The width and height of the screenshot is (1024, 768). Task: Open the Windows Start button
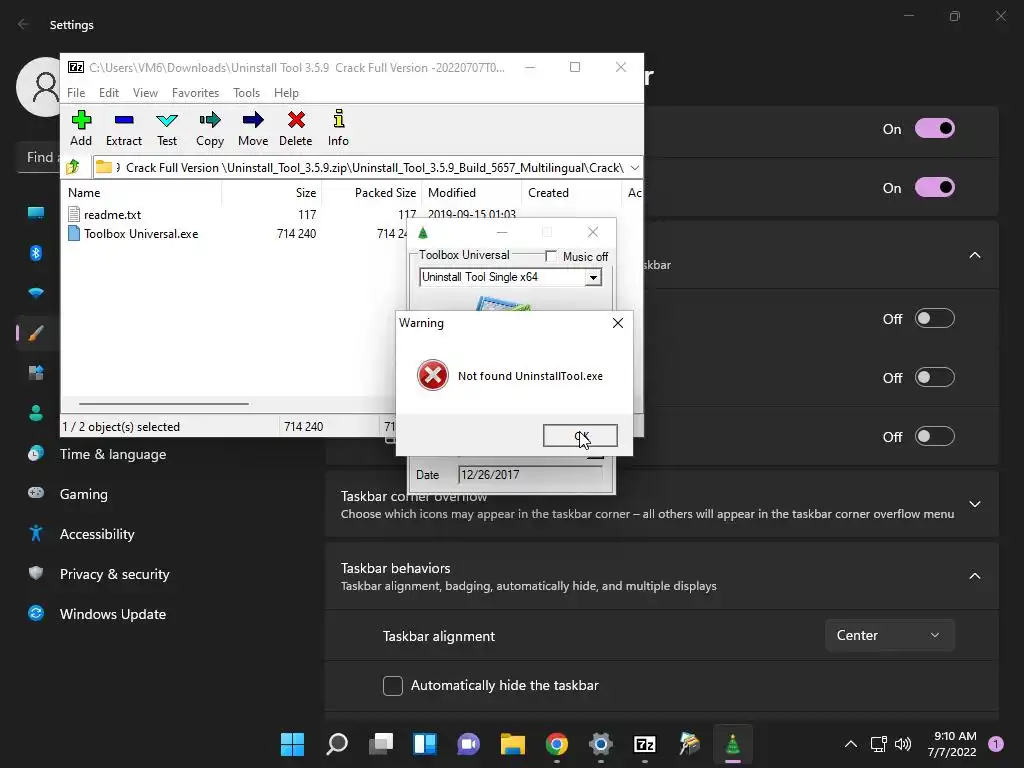(x=293, y=744)
